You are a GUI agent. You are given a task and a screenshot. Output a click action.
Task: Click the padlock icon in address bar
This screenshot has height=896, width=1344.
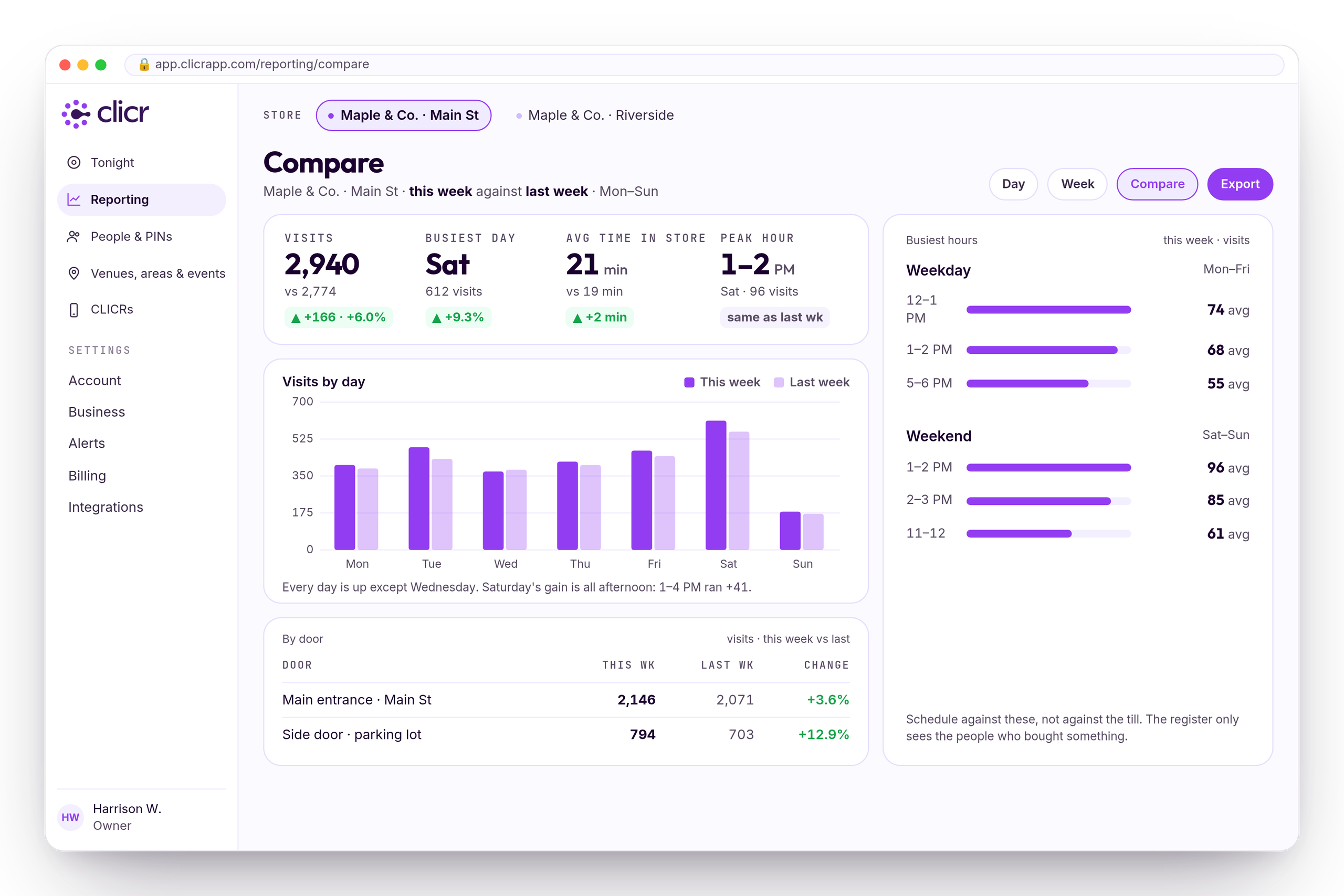[144, 64]
